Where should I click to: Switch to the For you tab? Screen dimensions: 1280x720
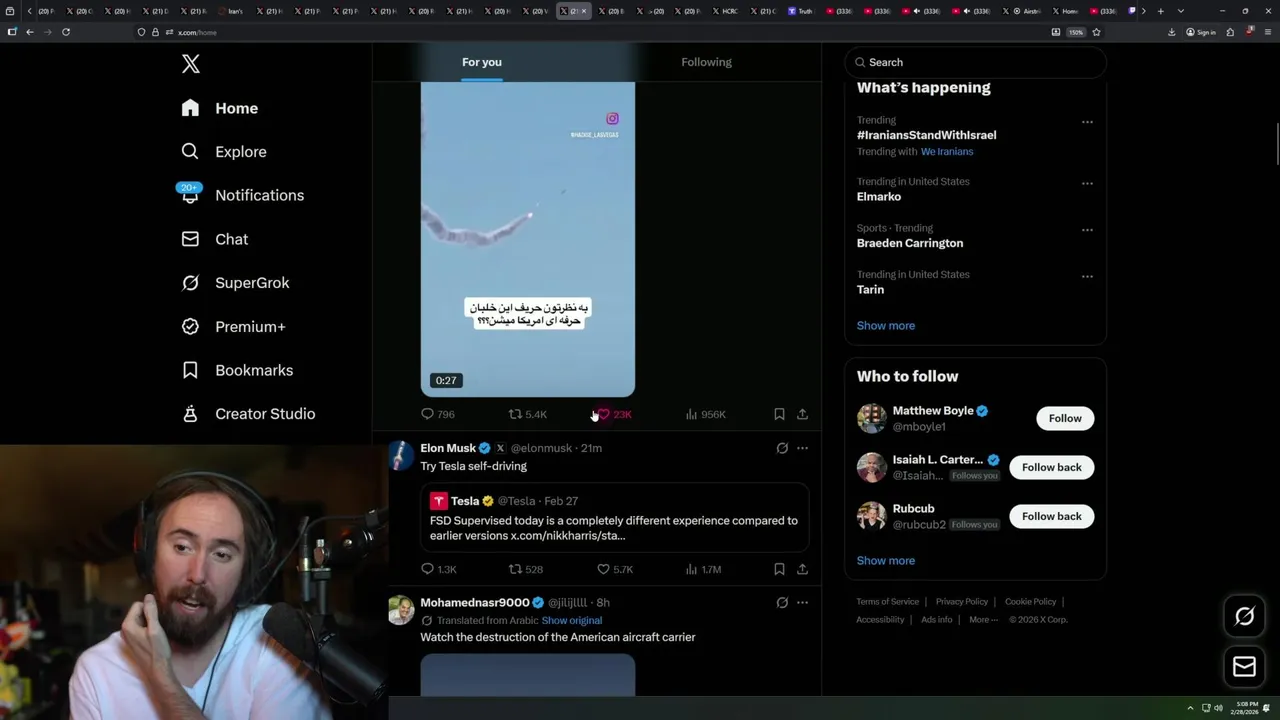pos(482,62)
